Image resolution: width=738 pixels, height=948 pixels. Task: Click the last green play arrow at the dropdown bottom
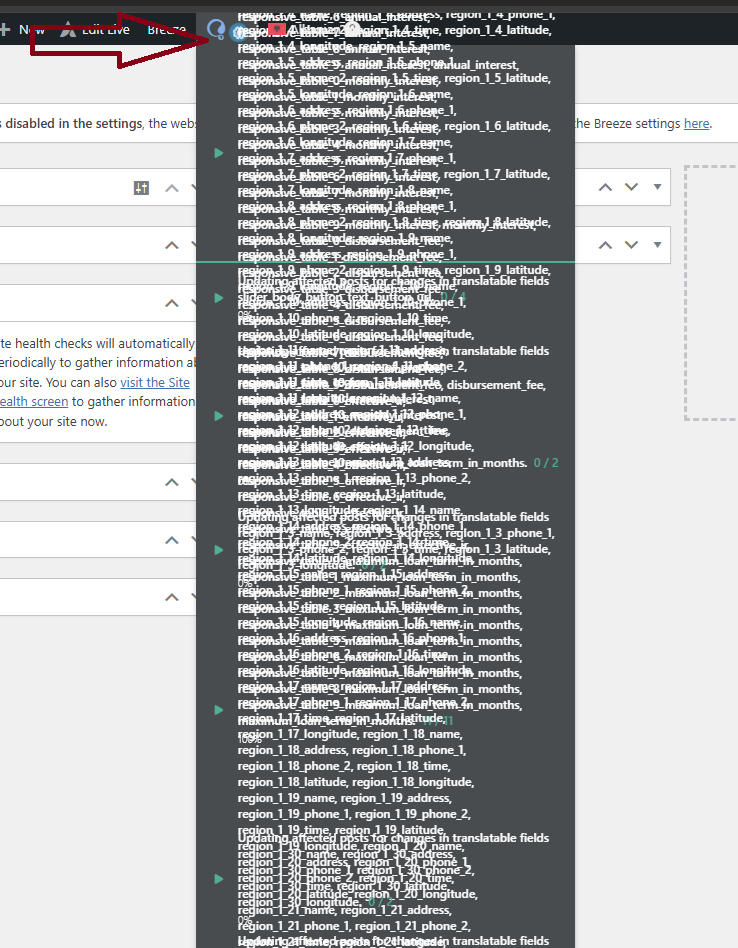219,879
